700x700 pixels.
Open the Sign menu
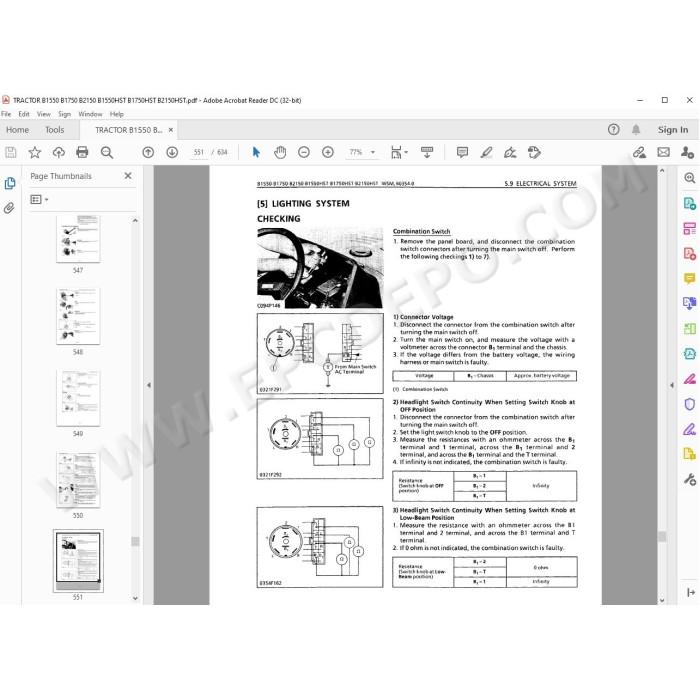[x=64, y=114]
